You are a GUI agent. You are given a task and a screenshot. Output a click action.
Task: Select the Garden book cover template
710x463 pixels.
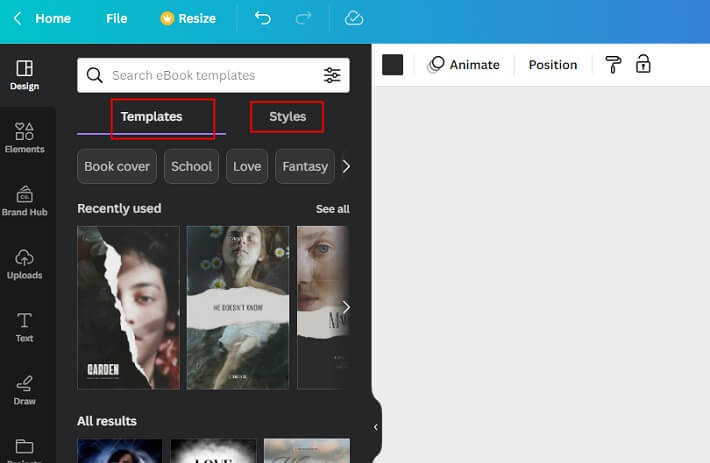point(129,308)
